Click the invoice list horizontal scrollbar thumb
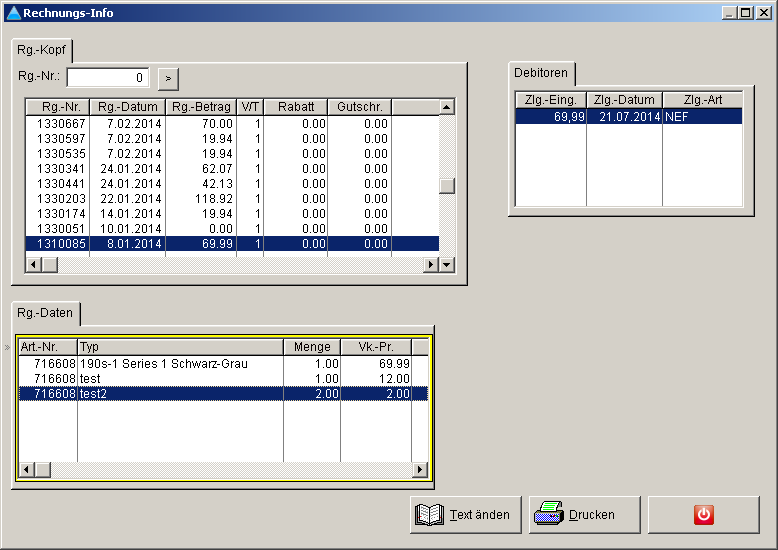This screenshot has width=778, height=550. [x=50, y=265]
